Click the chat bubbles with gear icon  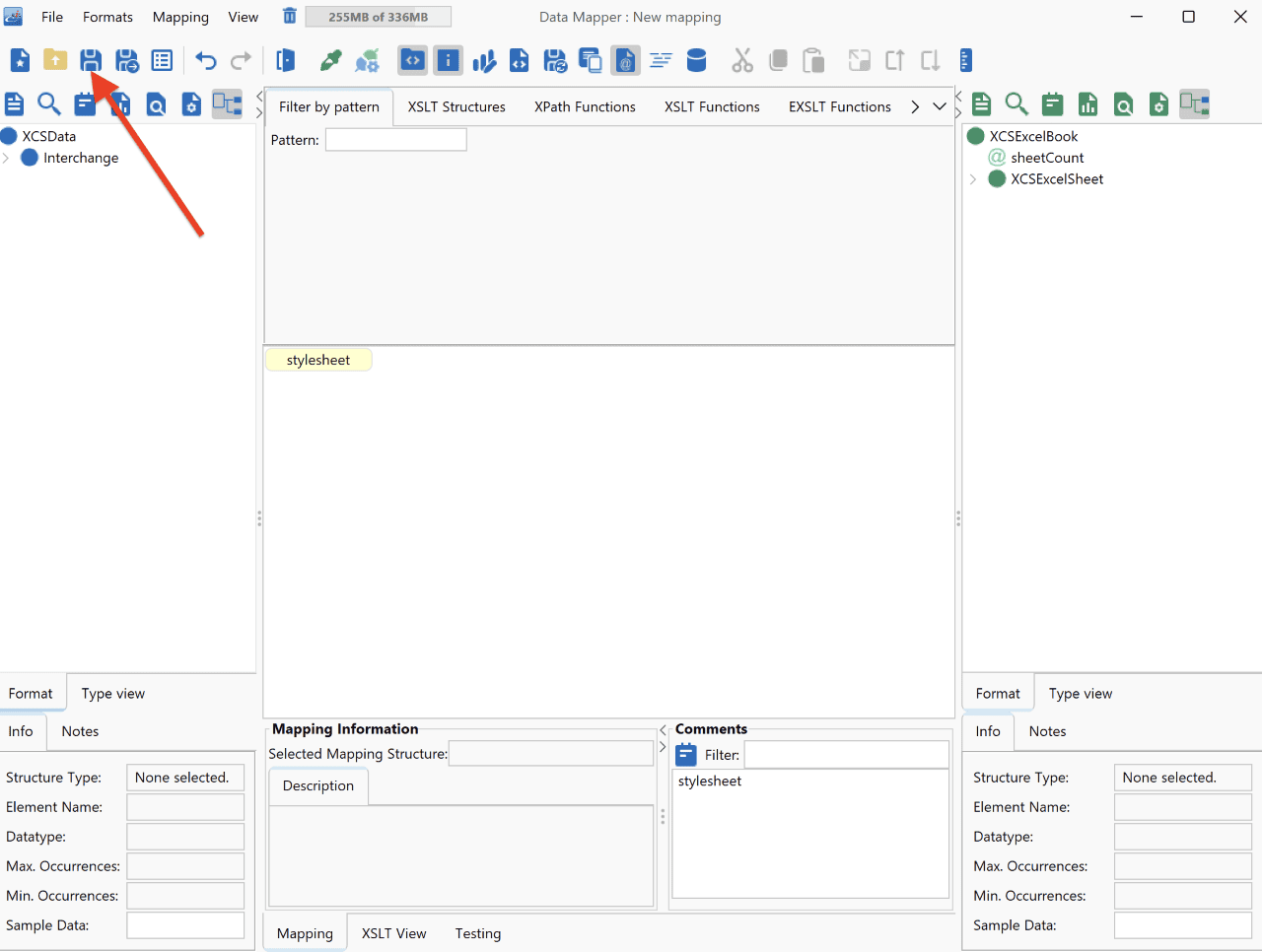pos(367,60)
